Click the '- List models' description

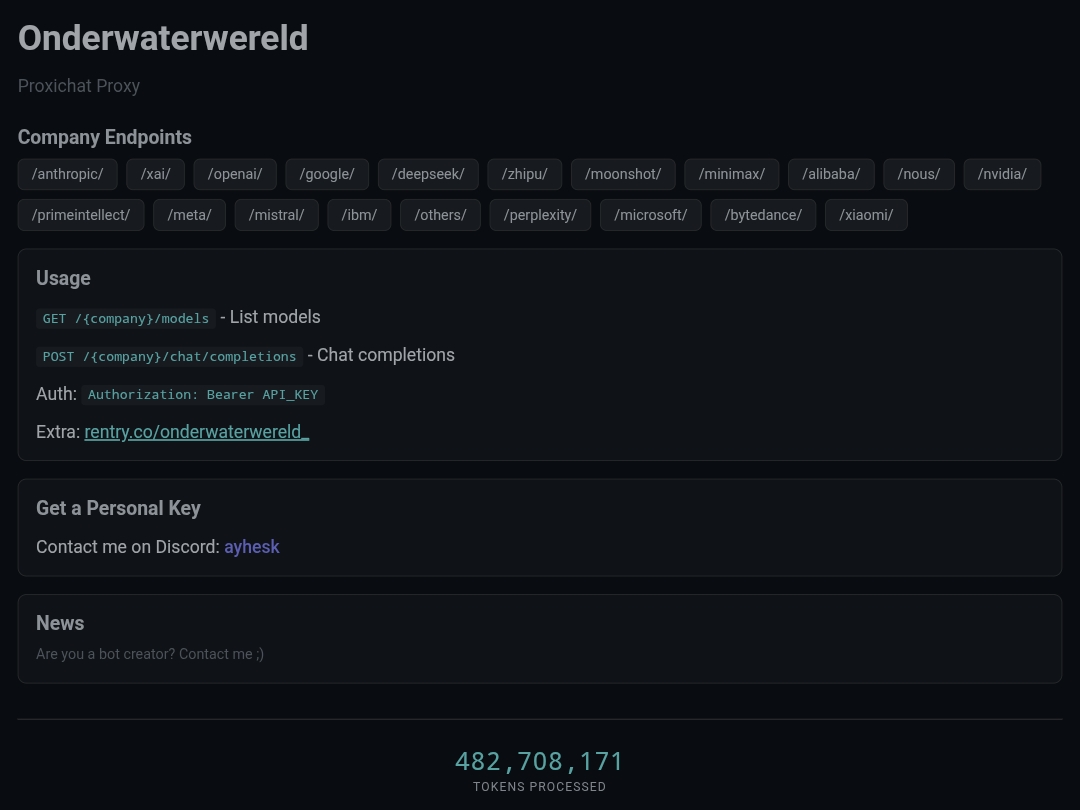click(270, 317)
